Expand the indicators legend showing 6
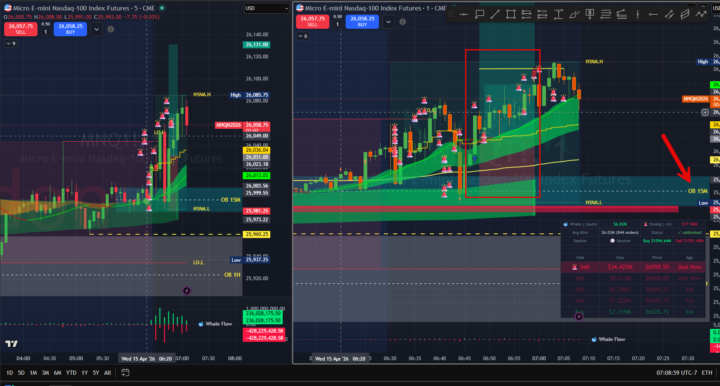Screen dimensions: 720x386 [x=303, y=36]
